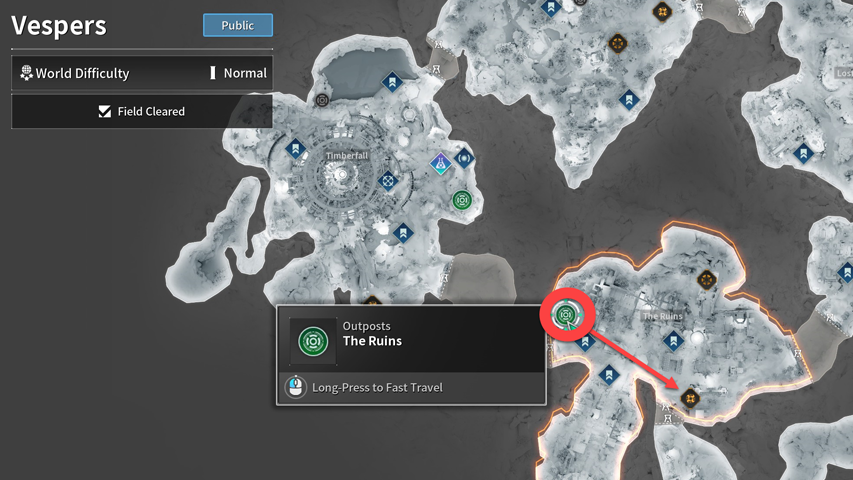This screenshot has width=853, height=480.
Task: Click the Vespers region title
Action: click(59, 26)
